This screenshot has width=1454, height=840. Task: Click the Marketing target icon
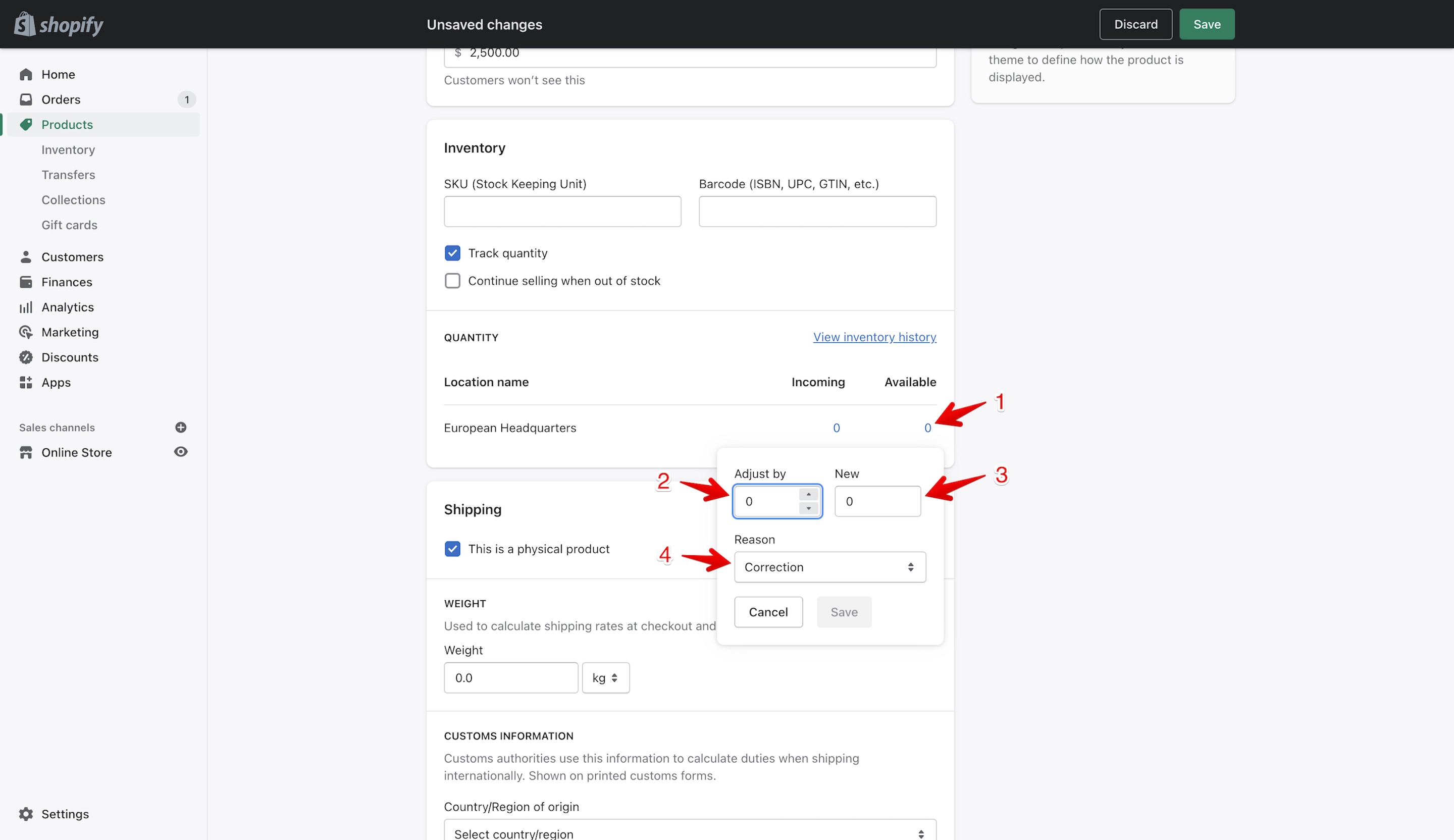click(26, 332)
